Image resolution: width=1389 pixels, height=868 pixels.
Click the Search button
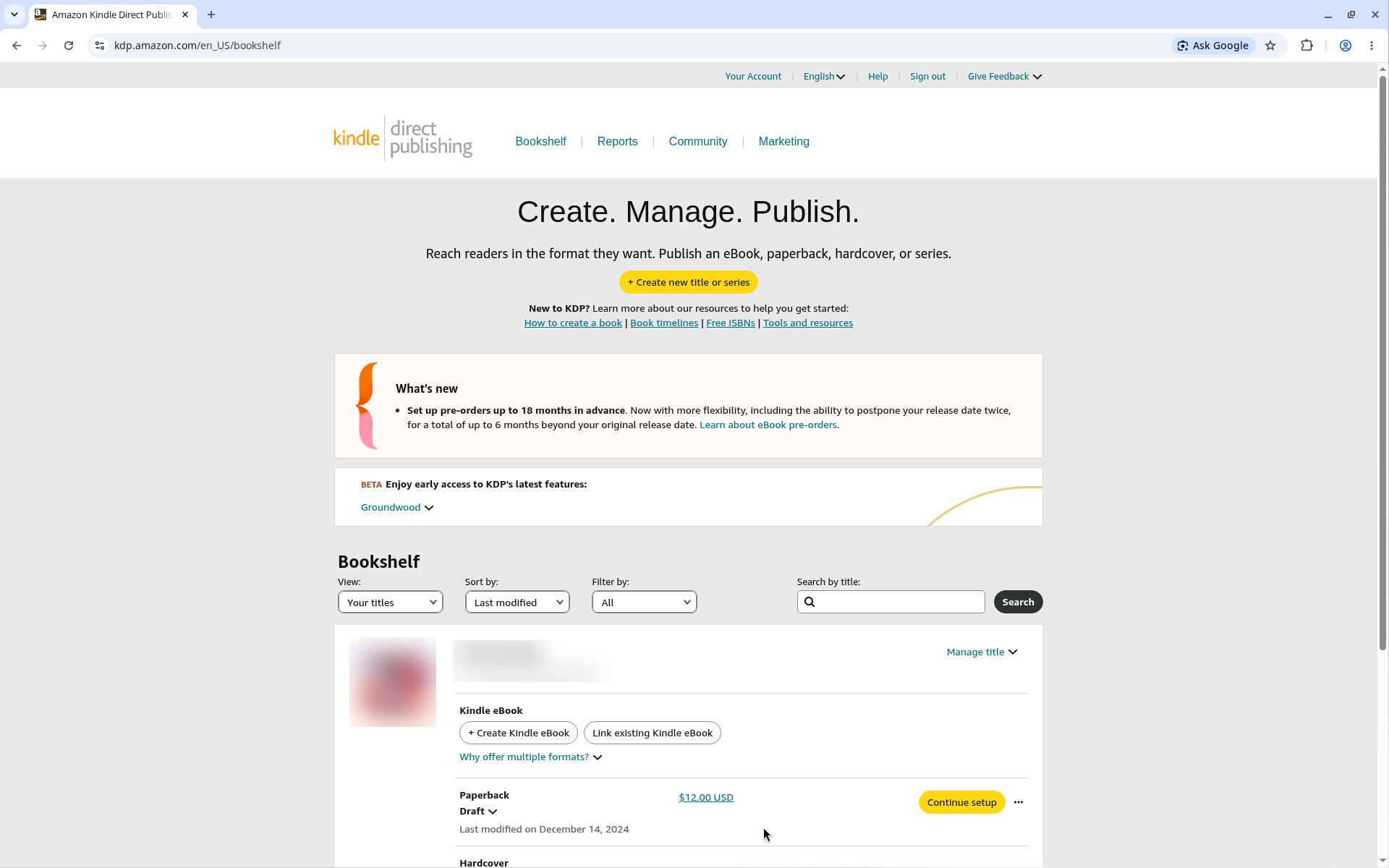click(1018, 603)
